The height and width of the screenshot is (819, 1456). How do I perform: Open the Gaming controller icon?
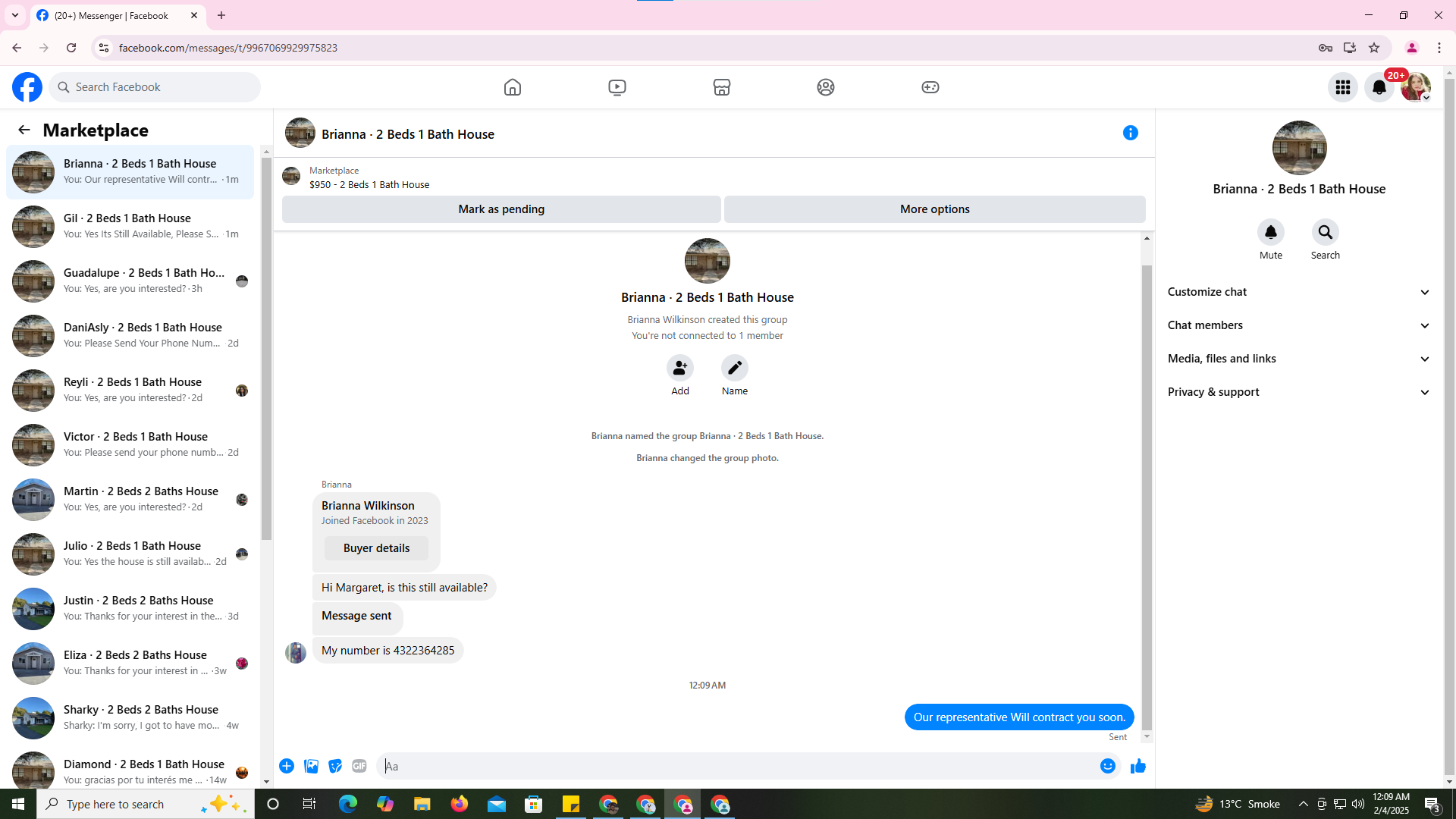point(930,87)
